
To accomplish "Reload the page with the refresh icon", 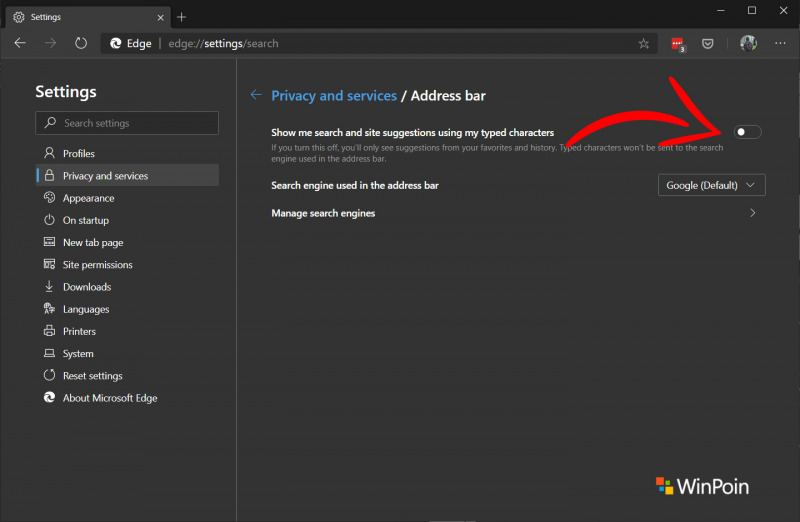I will (81, 43).
